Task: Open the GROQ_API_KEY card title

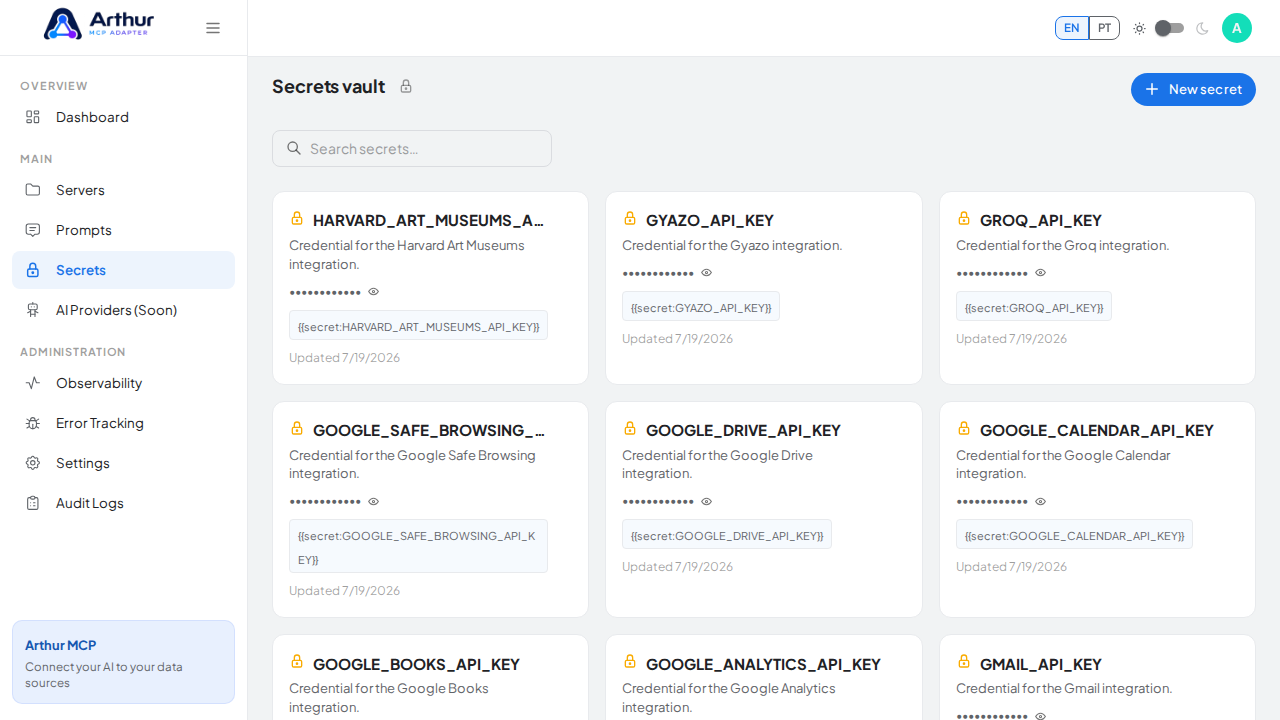Action: (x=1041, y=220)
